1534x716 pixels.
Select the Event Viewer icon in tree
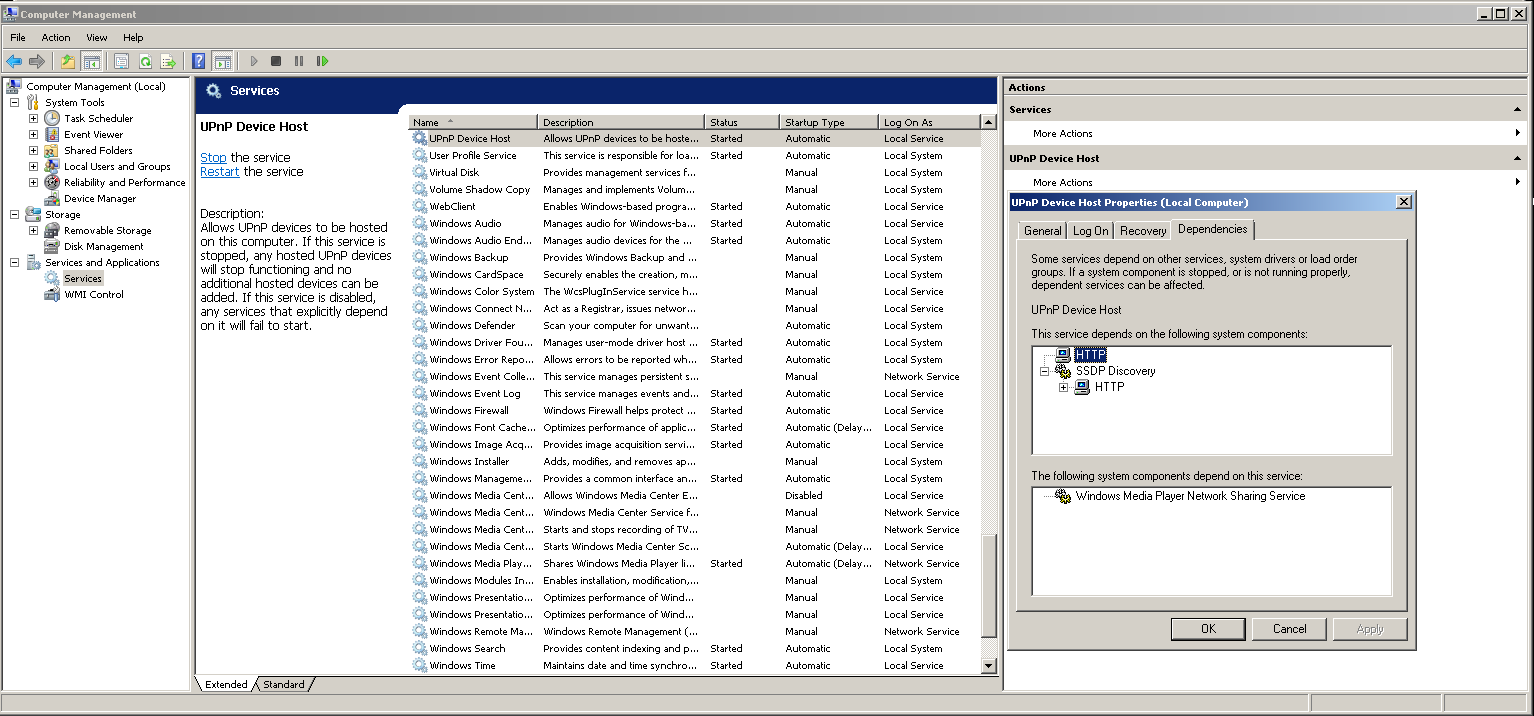tap(52, 134)
